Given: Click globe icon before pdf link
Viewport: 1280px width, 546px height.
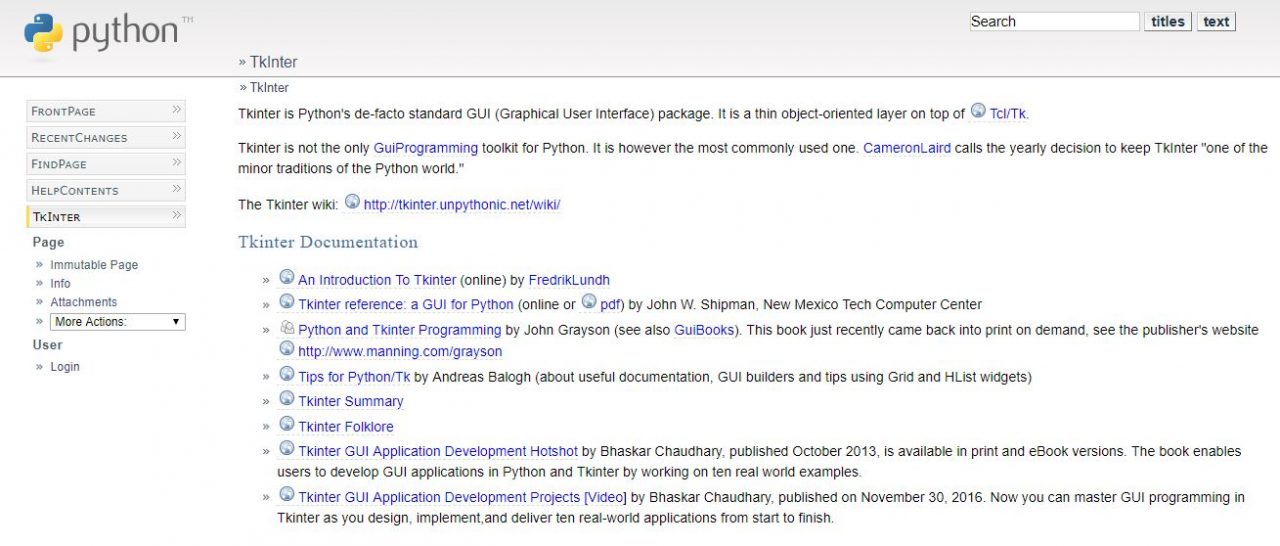Looking at the screenshot, I should (x=589, y=302).
